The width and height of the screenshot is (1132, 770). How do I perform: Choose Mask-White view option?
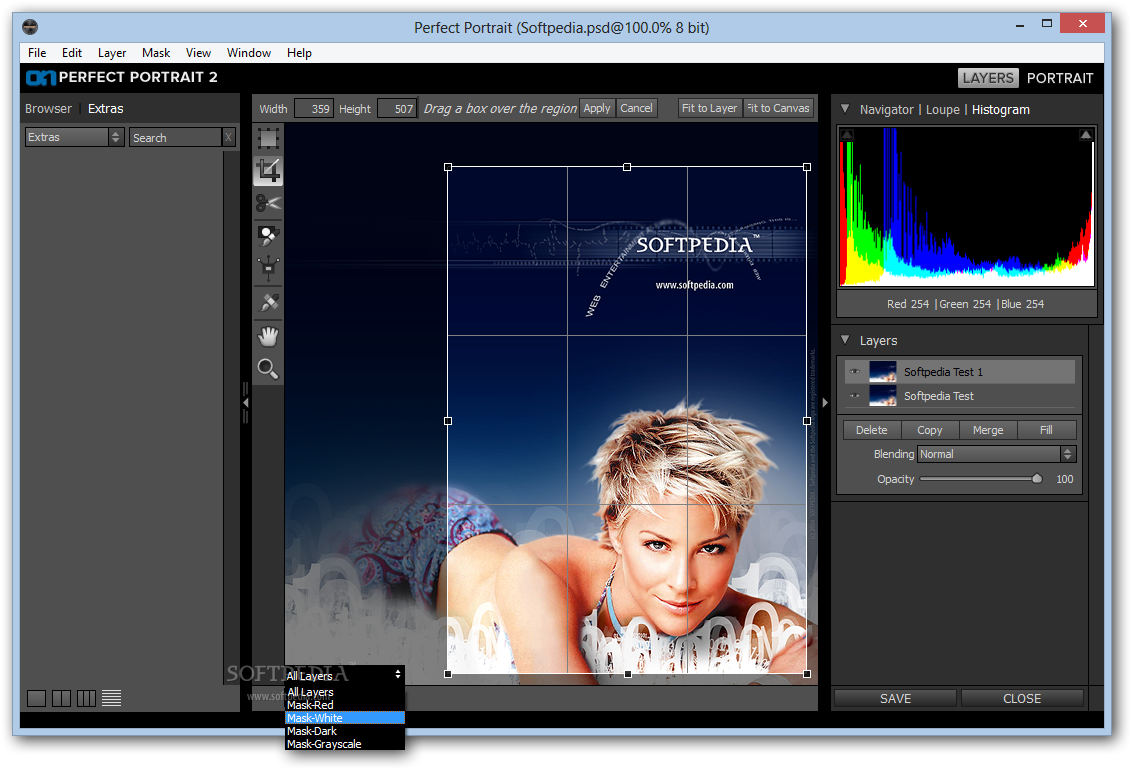tap(344, 718)
